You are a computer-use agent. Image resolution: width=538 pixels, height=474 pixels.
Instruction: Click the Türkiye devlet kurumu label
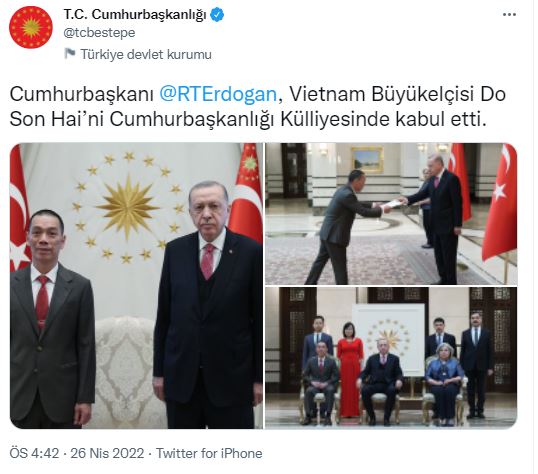146,54
